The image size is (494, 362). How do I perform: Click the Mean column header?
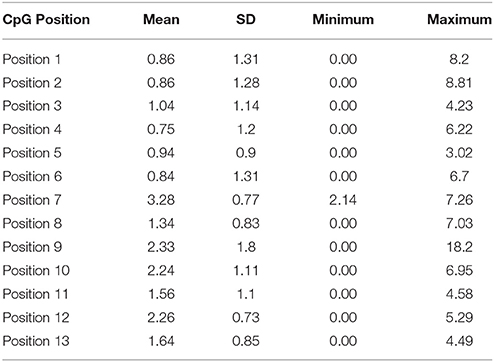pos(161,20)
